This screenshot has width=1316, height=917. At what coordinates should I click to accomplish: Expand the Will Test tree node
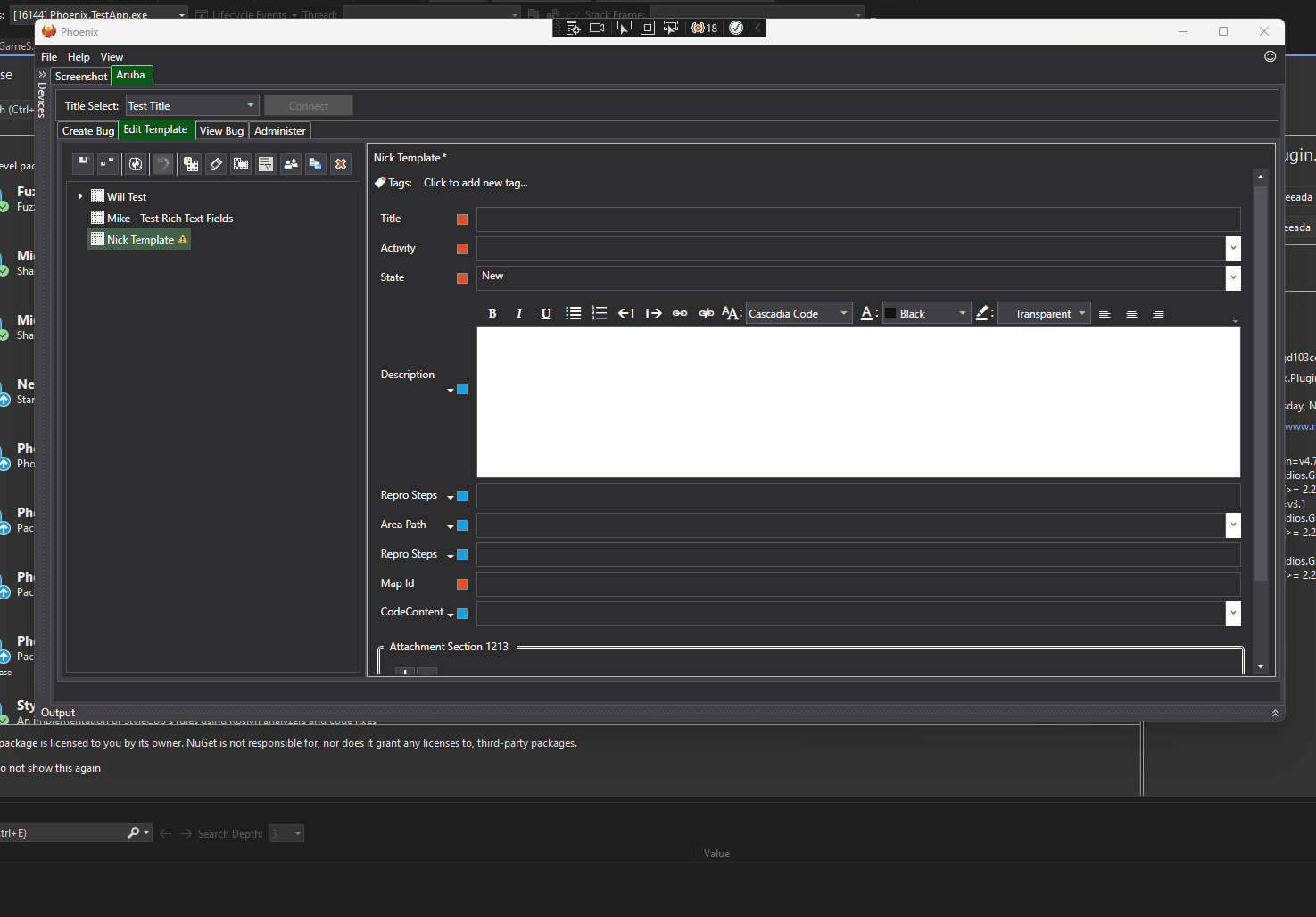coord(80,197)
